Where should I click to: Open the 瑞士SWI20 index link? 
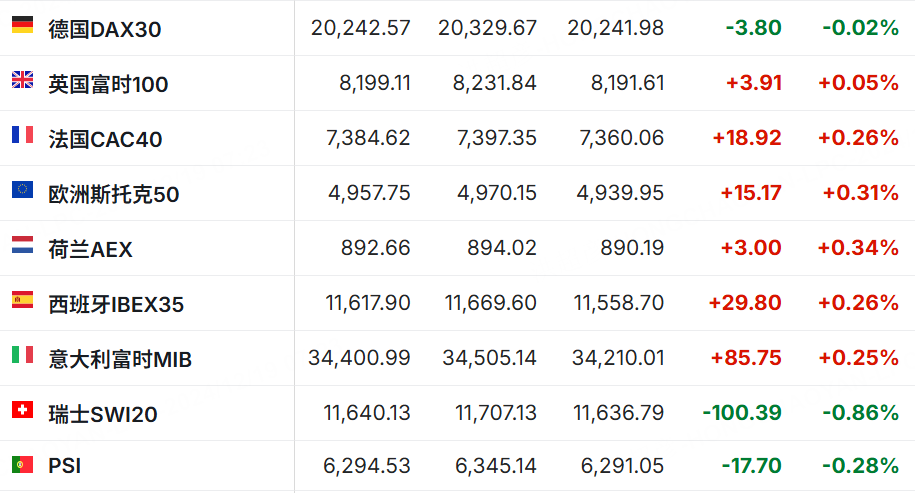(103, 414)
